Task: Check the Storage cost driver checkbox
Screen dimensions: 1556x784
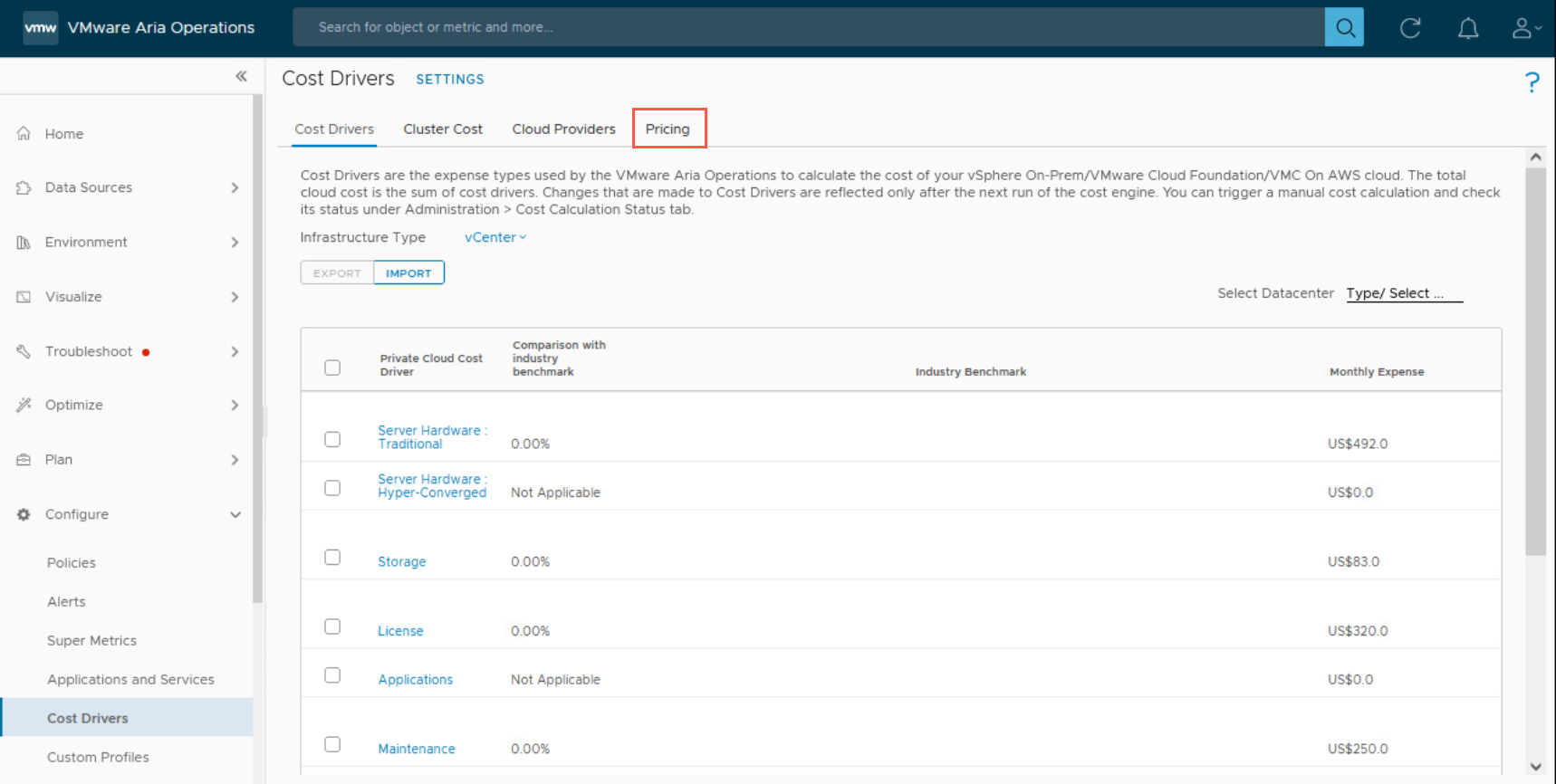Action: (332, 558)
